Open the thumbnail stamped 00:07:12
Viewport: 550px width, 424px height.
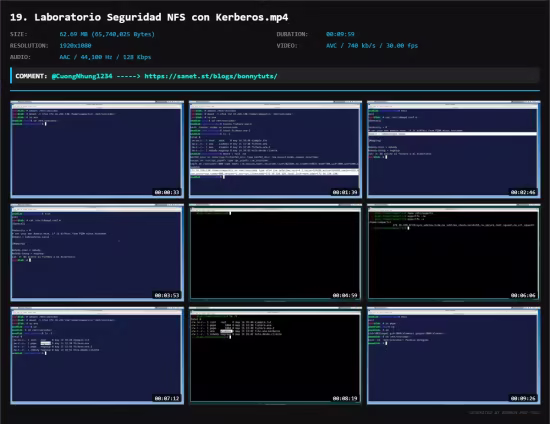coord(97,356)
